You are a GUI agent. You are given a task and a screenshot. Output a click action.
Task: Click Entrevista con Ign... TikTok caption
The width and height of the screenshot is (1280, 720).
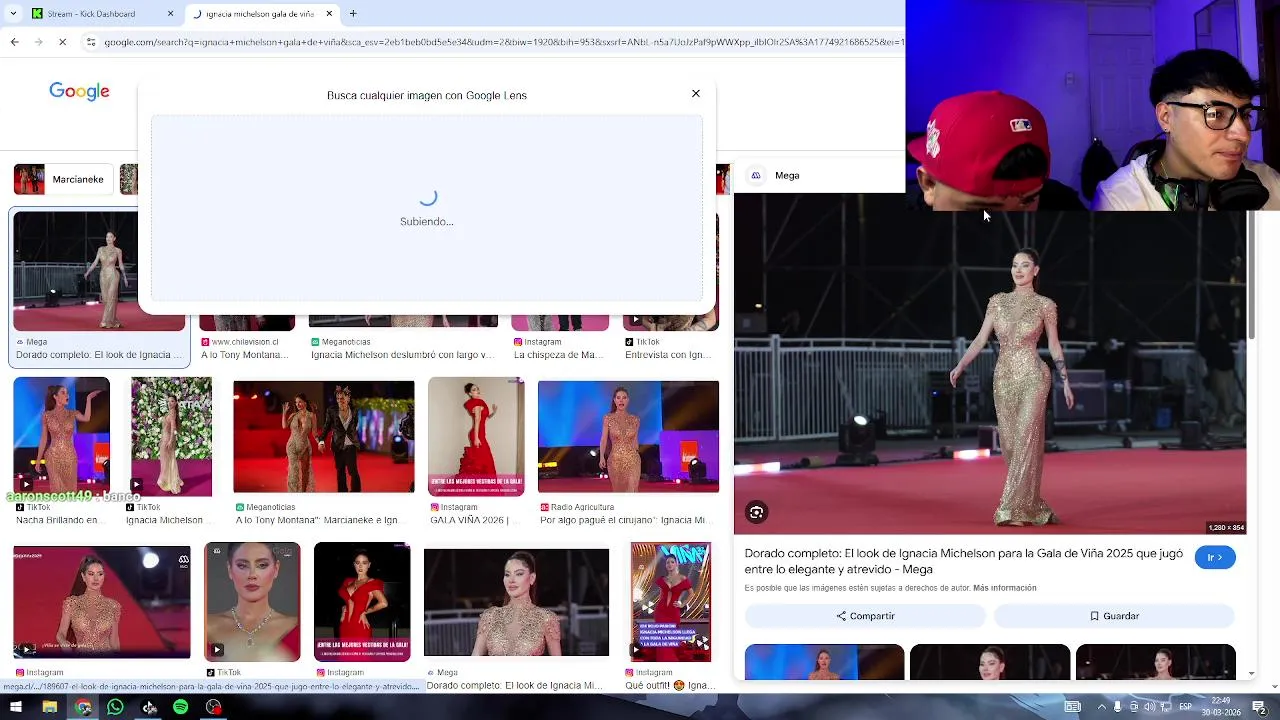click(668, 355)
